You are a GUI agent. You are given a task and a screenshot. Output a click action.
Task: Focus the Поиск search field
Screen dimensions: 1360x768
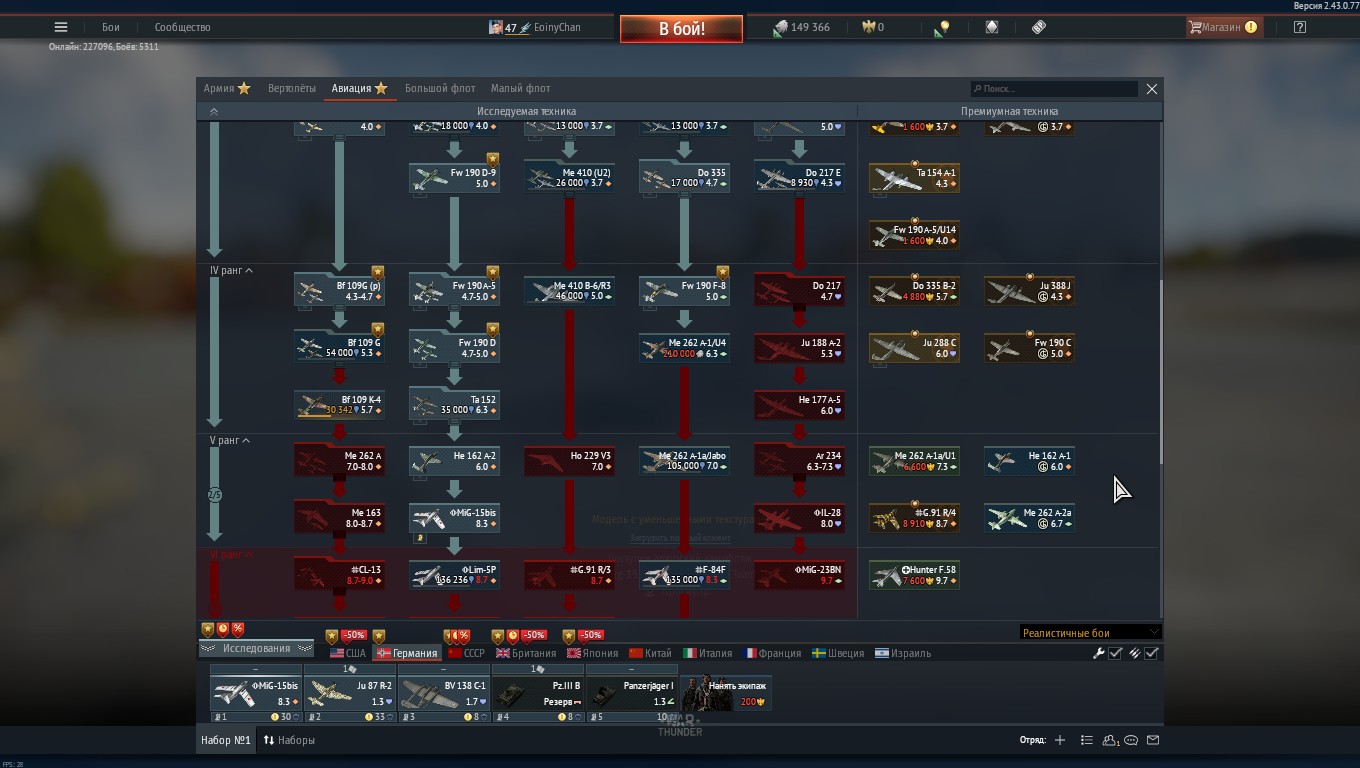click(x=1054, y=89)
